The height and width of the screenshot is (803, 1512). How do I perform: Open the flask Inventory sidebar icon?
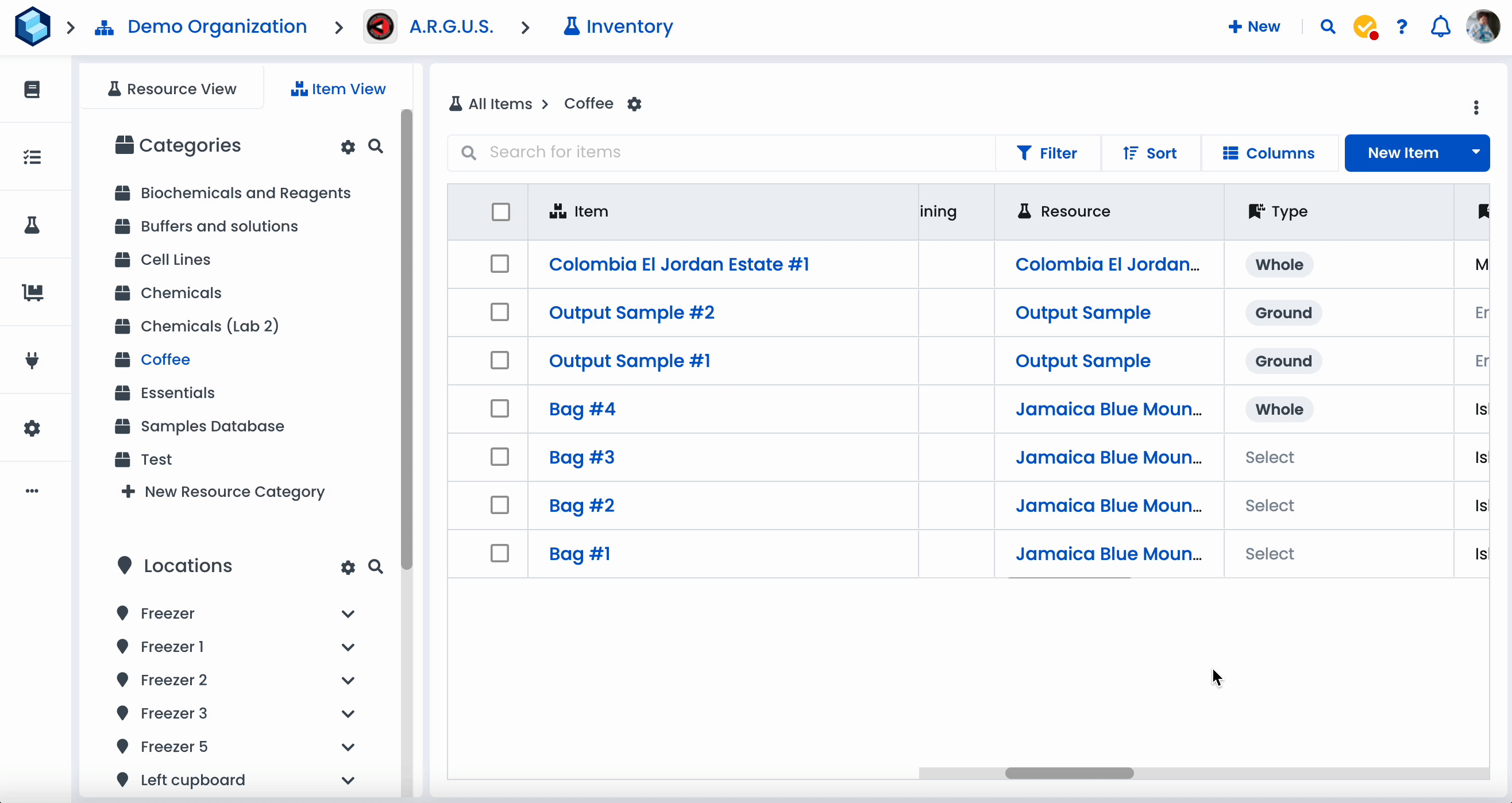point(32,225)
